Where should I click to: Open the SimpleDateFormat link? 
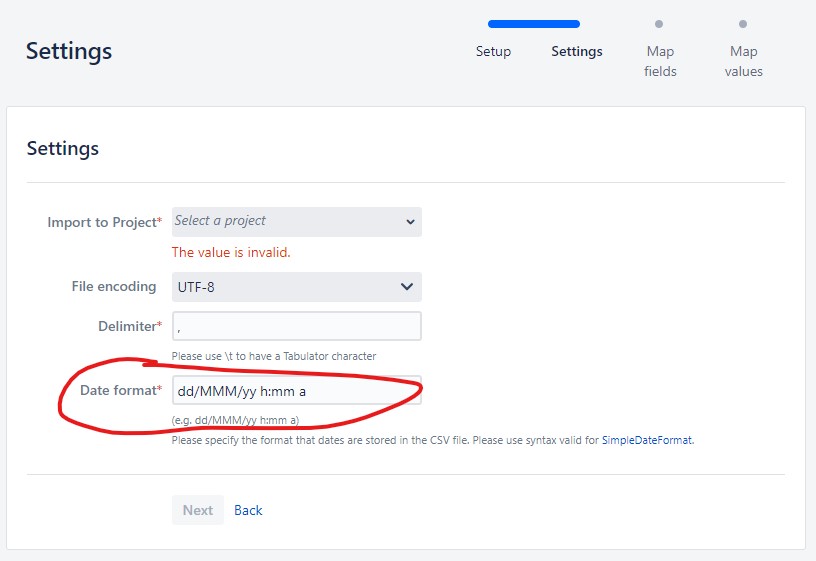tap(647, 440)
